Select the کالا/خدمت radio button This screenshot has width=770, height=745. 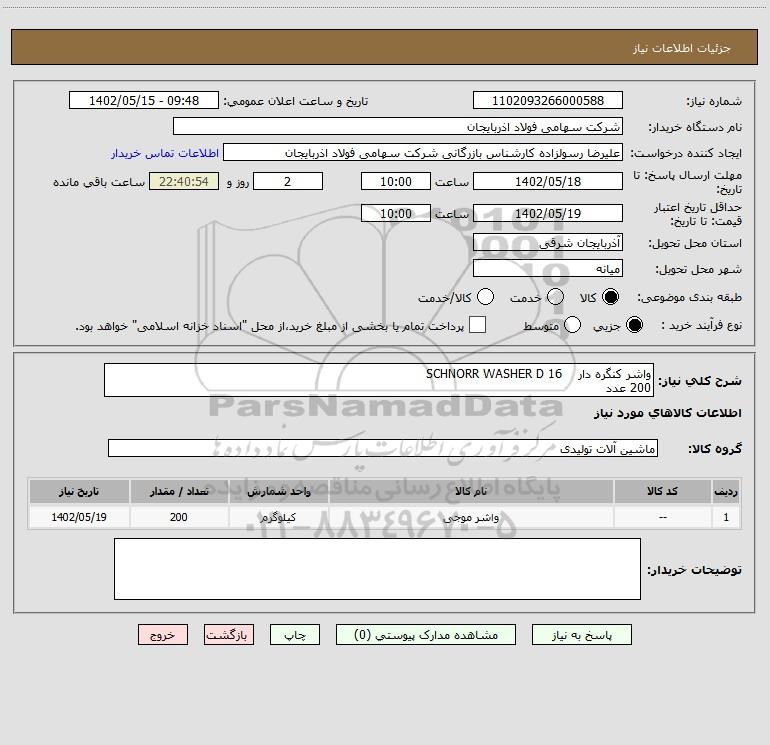[486, 297]
